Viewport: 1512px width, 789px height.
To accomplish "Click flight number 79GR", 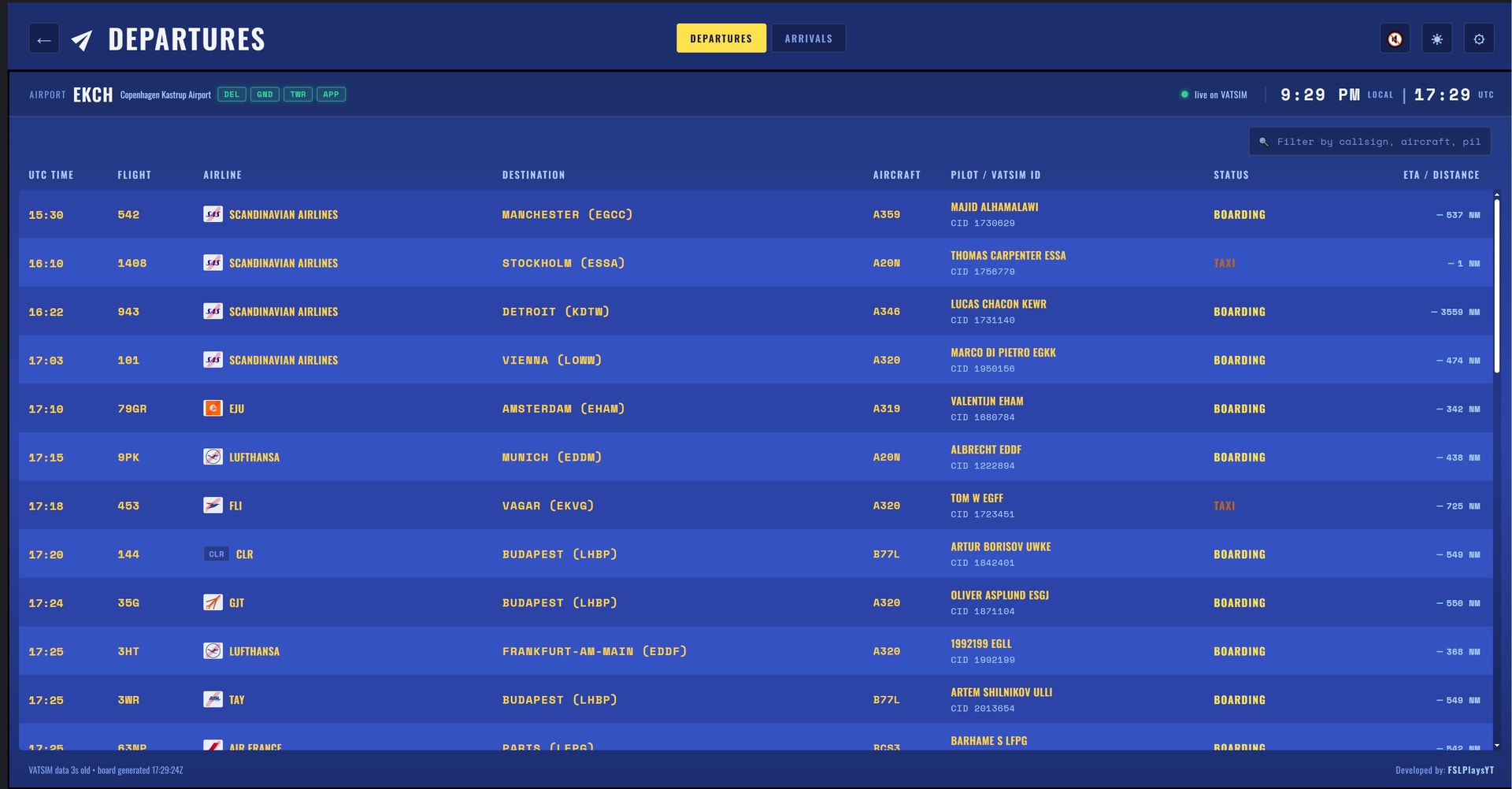I will coord(132,409).
